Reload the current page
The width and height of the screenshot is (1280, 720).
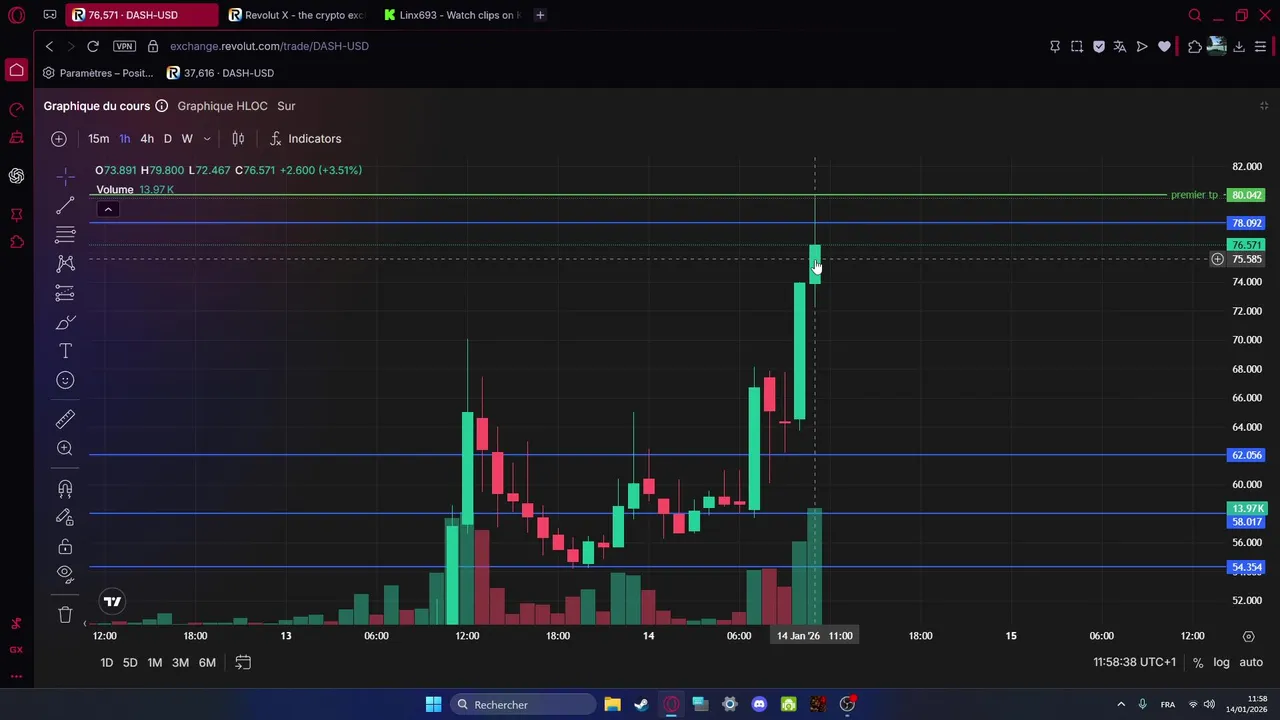[x=93, y=46]
